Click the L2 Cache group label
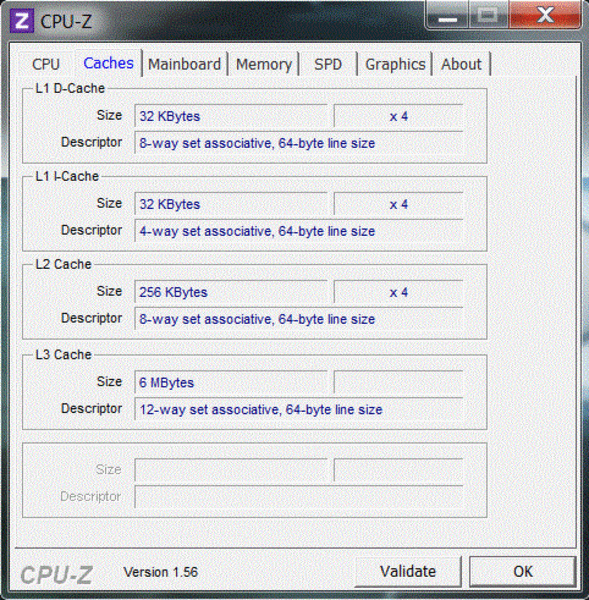The width and height of the screenshot is (589, 600). (64, 264)
